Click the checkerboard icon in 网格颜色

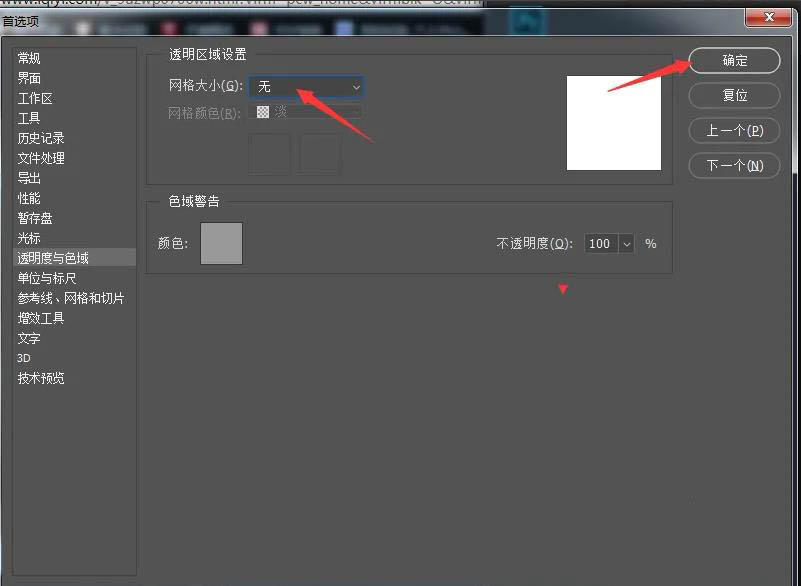tap(263, 112)
